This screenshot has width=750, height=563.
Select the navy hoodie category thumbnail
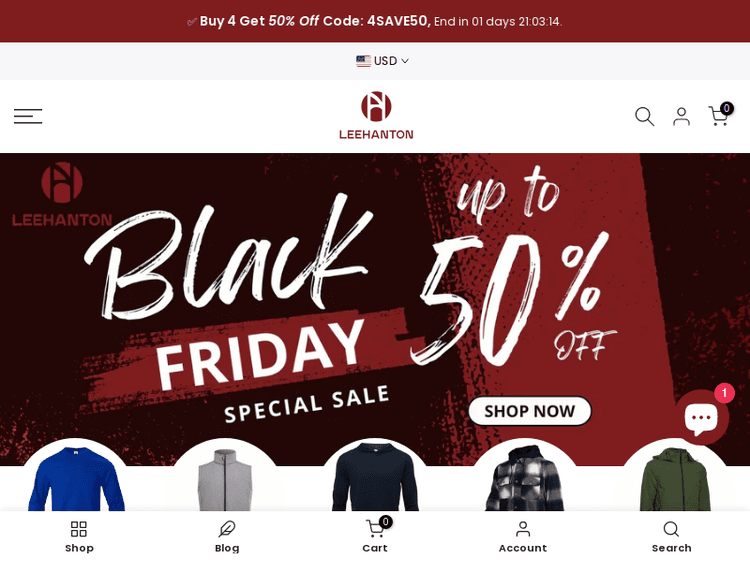coord(375,475)
